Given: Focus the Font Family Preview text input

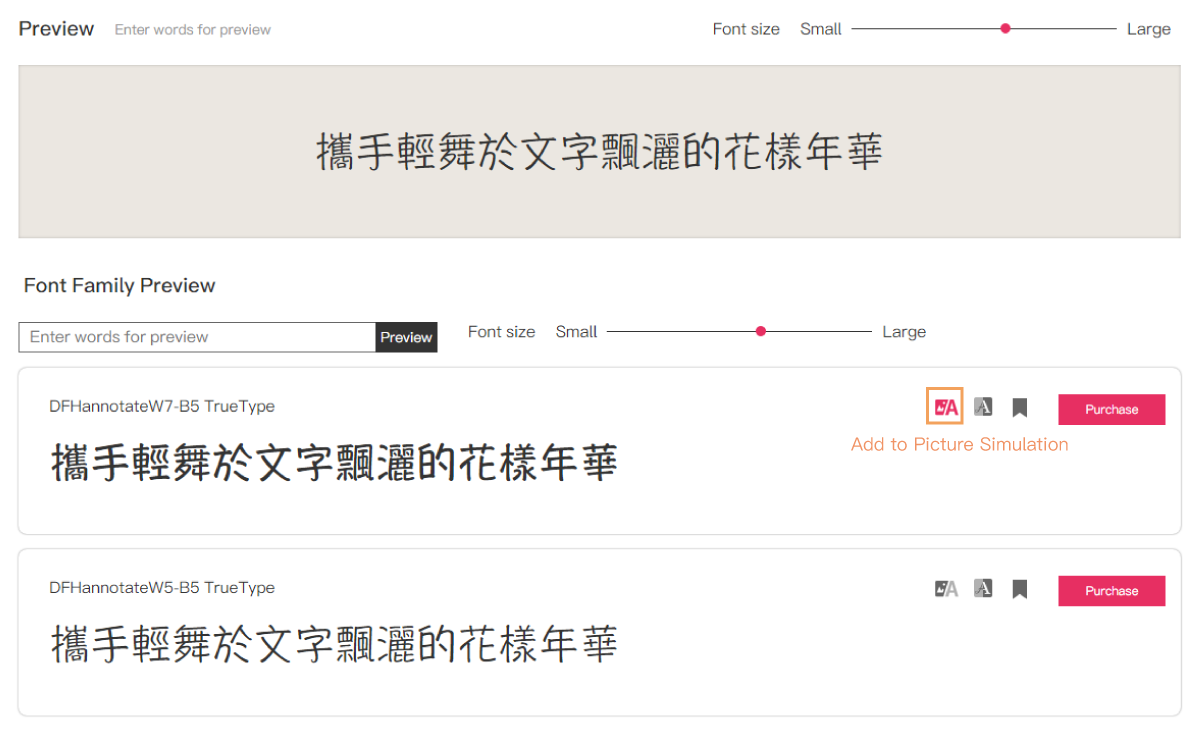Looking at the screenshot, I should coord(197,337).
